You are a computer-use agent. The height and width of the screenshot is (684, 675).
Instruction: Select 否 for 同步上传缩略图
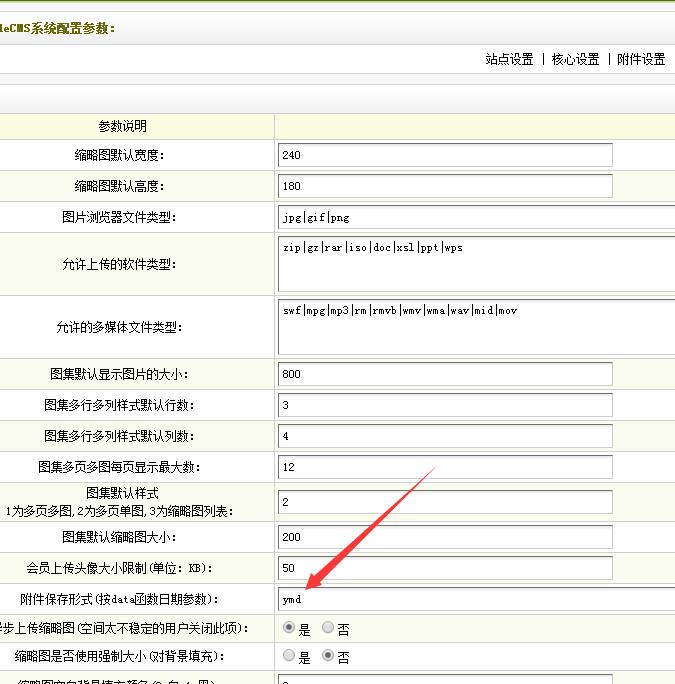[x=328, y=628]
